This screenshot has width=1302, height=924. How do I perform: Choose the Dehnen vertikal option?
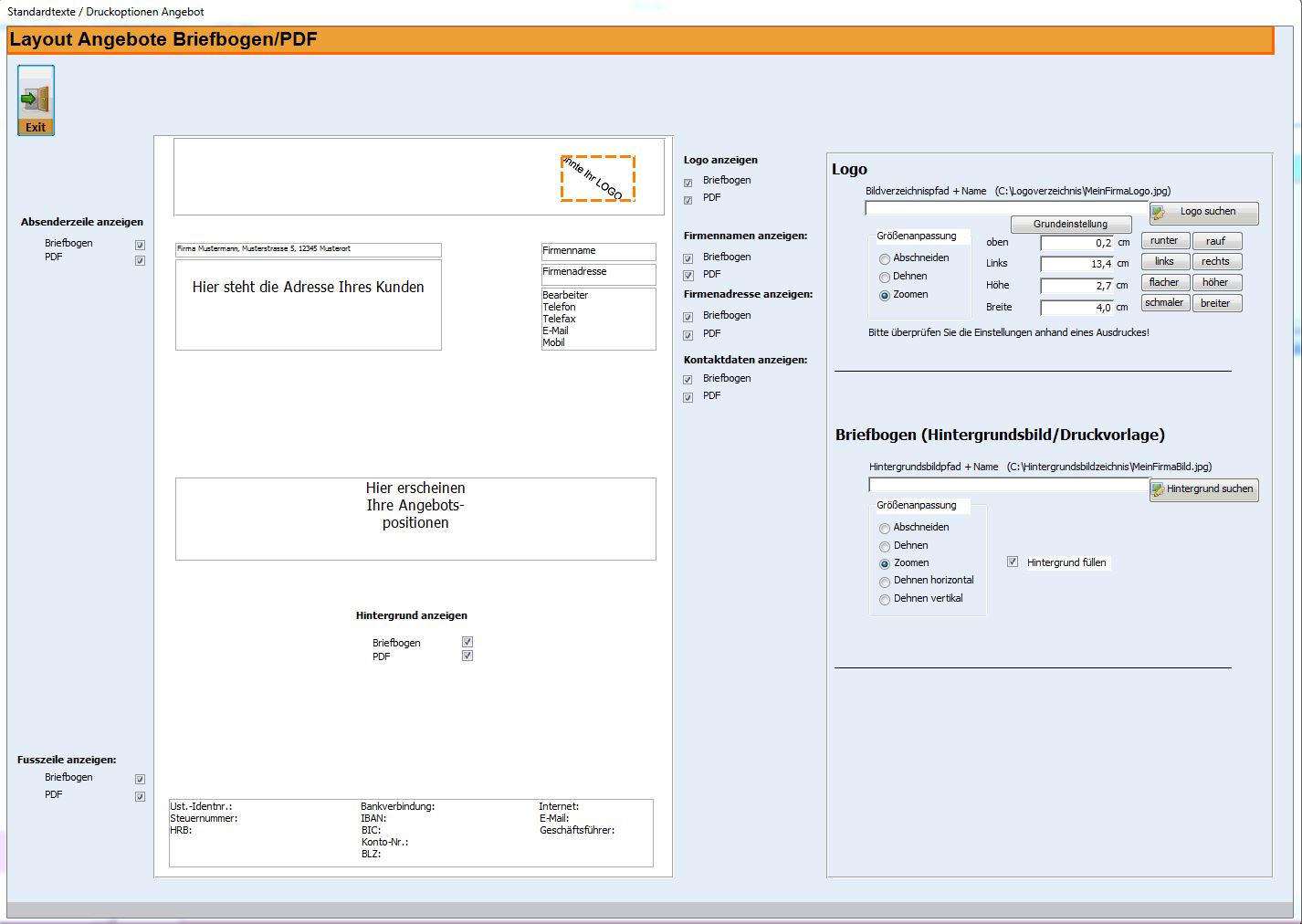click(885, 600)
